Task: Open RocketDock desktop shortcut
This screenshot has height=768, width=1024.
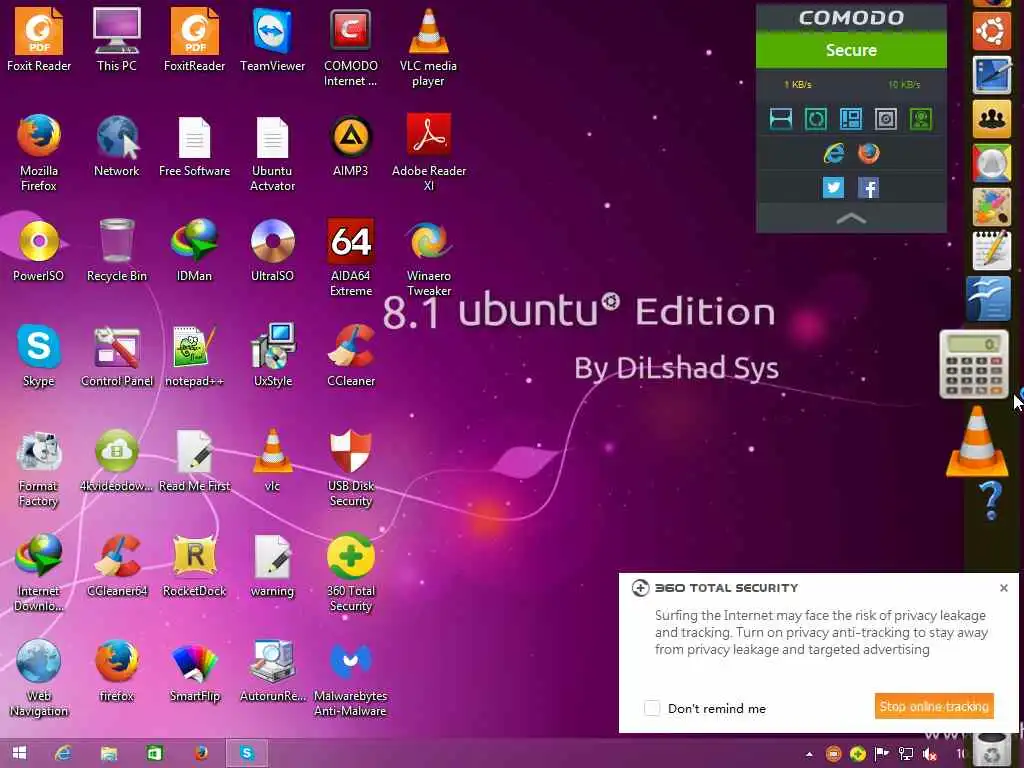Action: 195,565
